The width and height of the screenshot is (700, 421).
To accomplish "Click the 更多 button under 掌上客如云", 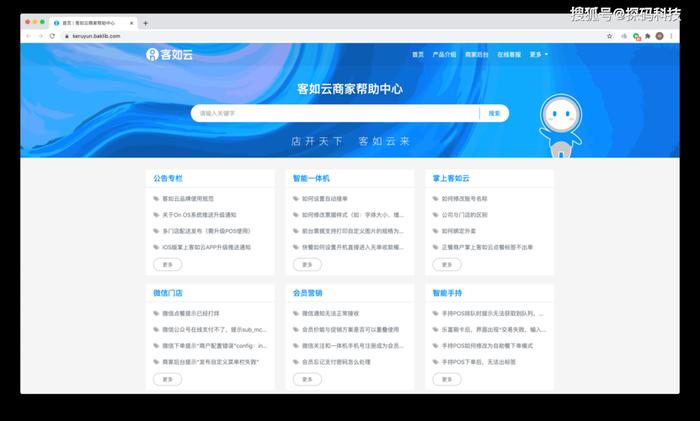I will pyautogui.click(x=447, y=265).
